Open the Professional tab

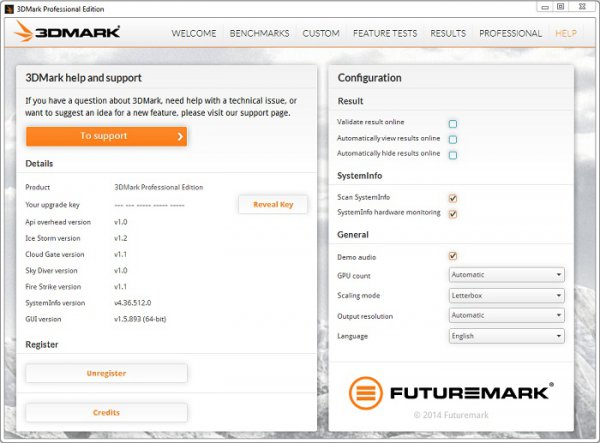click(510, 34)
